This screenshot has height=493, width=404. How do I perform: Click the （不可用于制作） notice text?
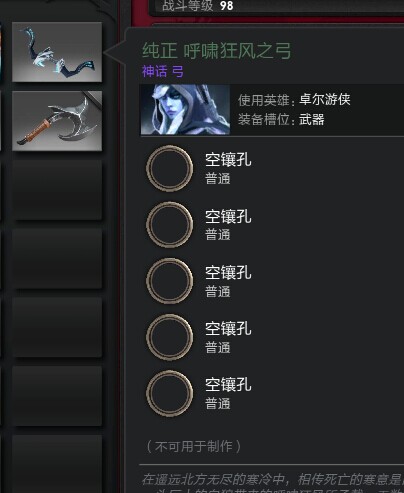pos(194,446)
